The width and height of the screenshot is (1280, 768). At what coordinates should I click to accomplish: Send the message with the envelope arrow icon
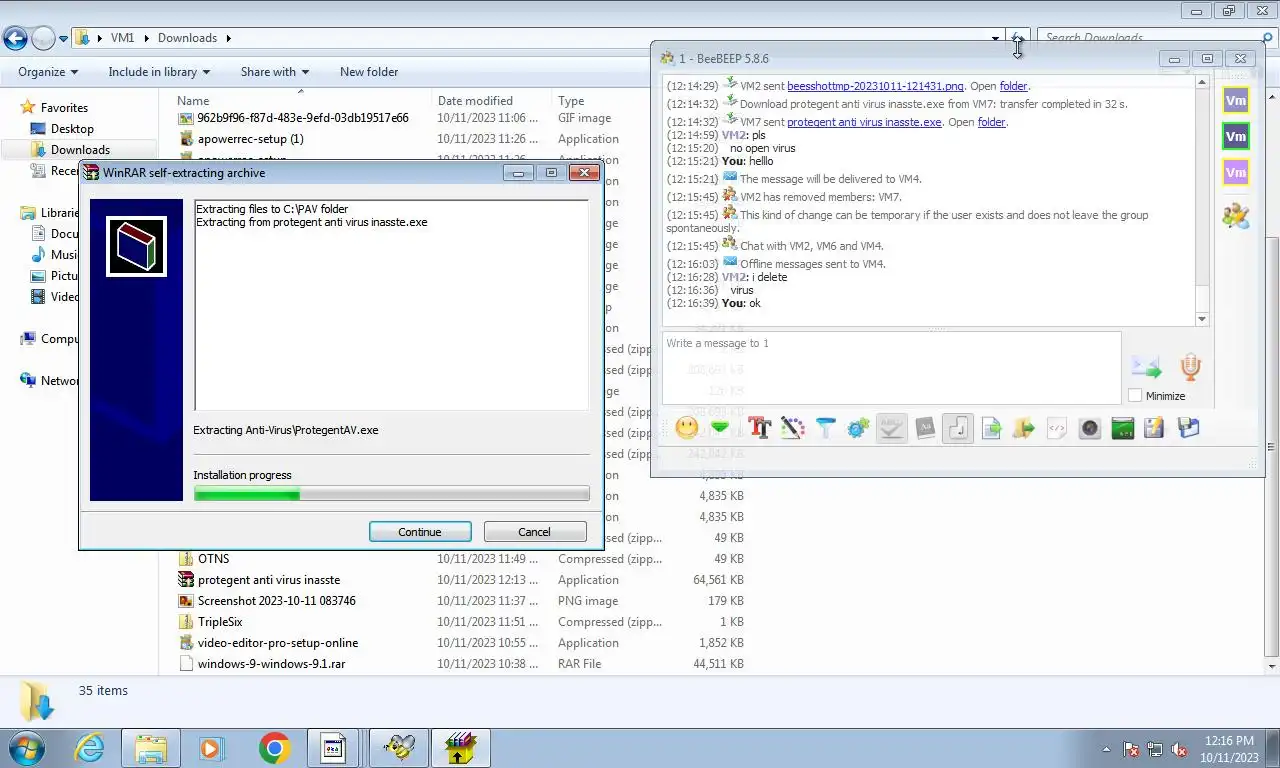pyautogui.click(x=1146, y=367)
